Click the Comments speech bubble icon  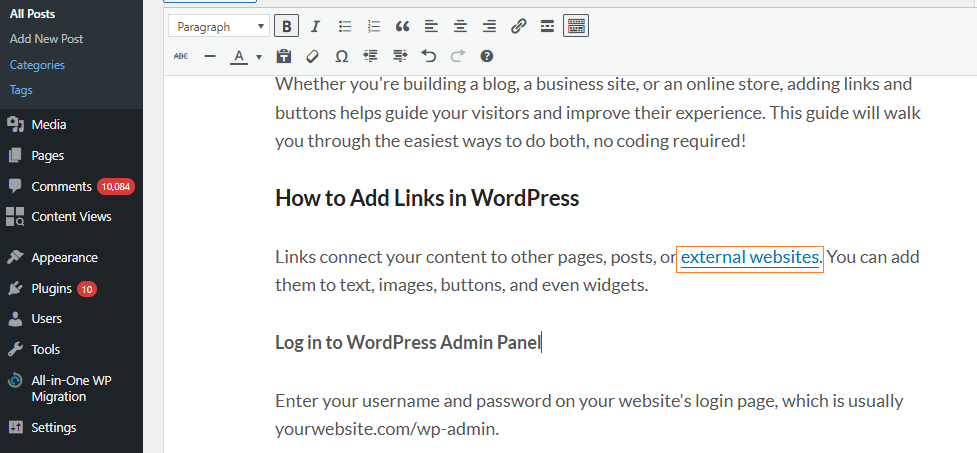[15, 186]
